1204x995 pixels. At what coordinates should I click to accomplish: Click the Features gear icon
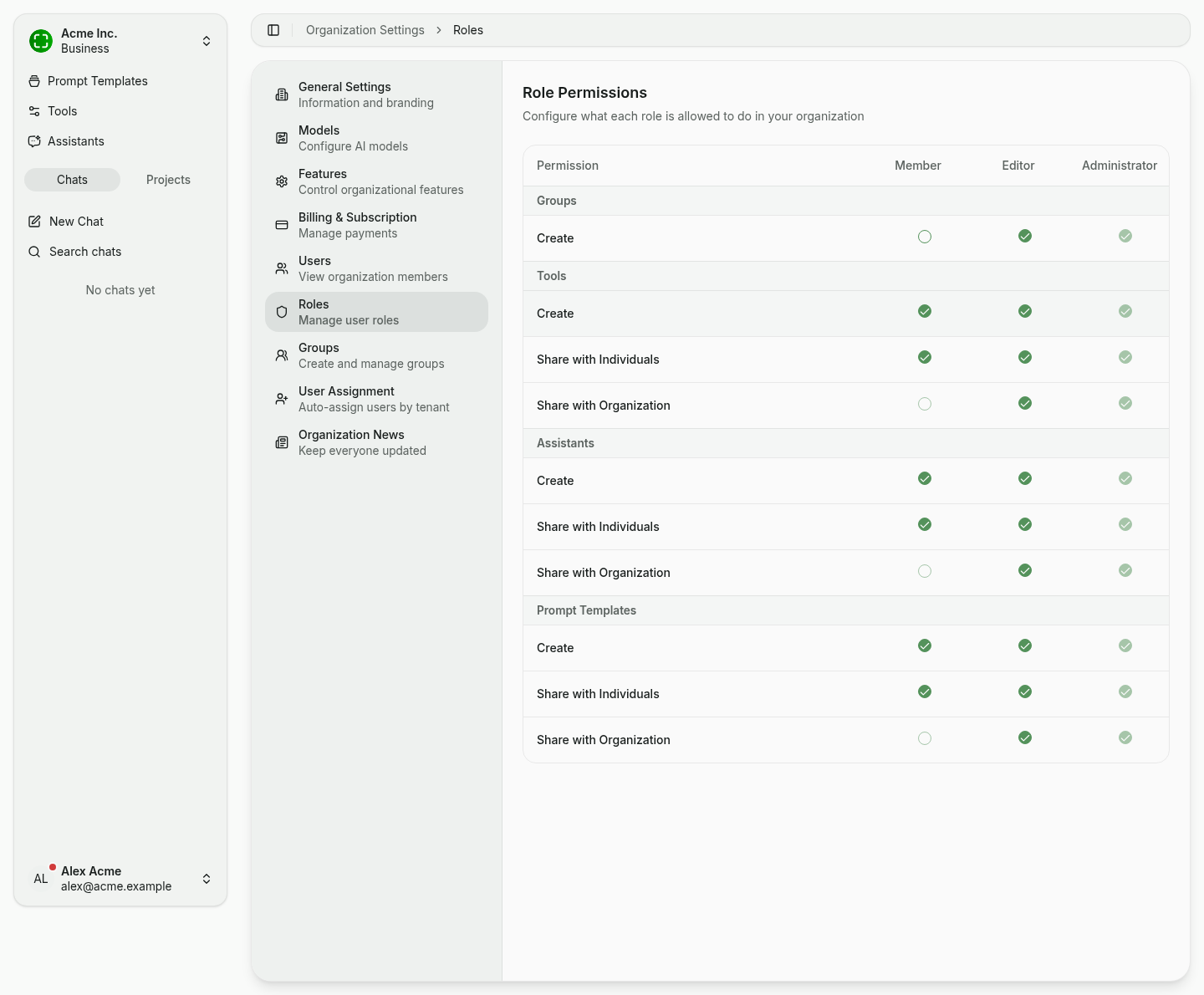(282, 181)
